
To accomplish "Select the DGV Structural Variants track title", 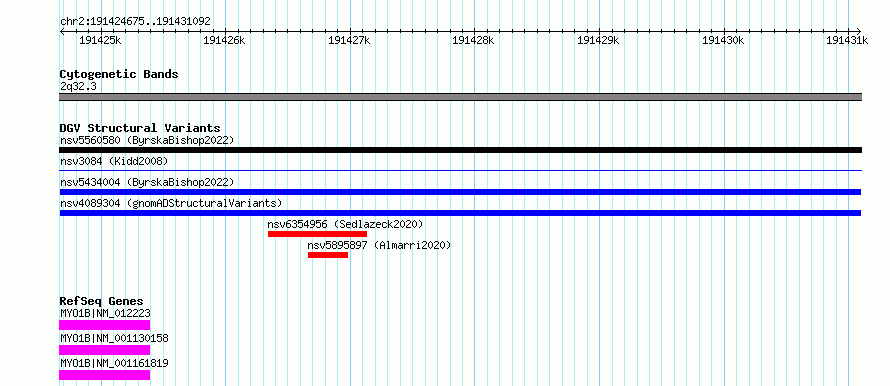I will tap(140, 128).
